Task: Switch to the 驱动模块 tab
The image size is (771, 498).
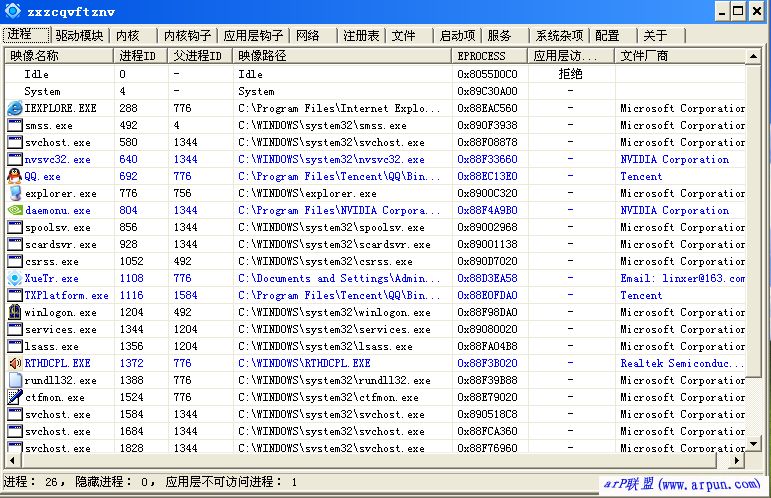Action: [x=79, y=35]
